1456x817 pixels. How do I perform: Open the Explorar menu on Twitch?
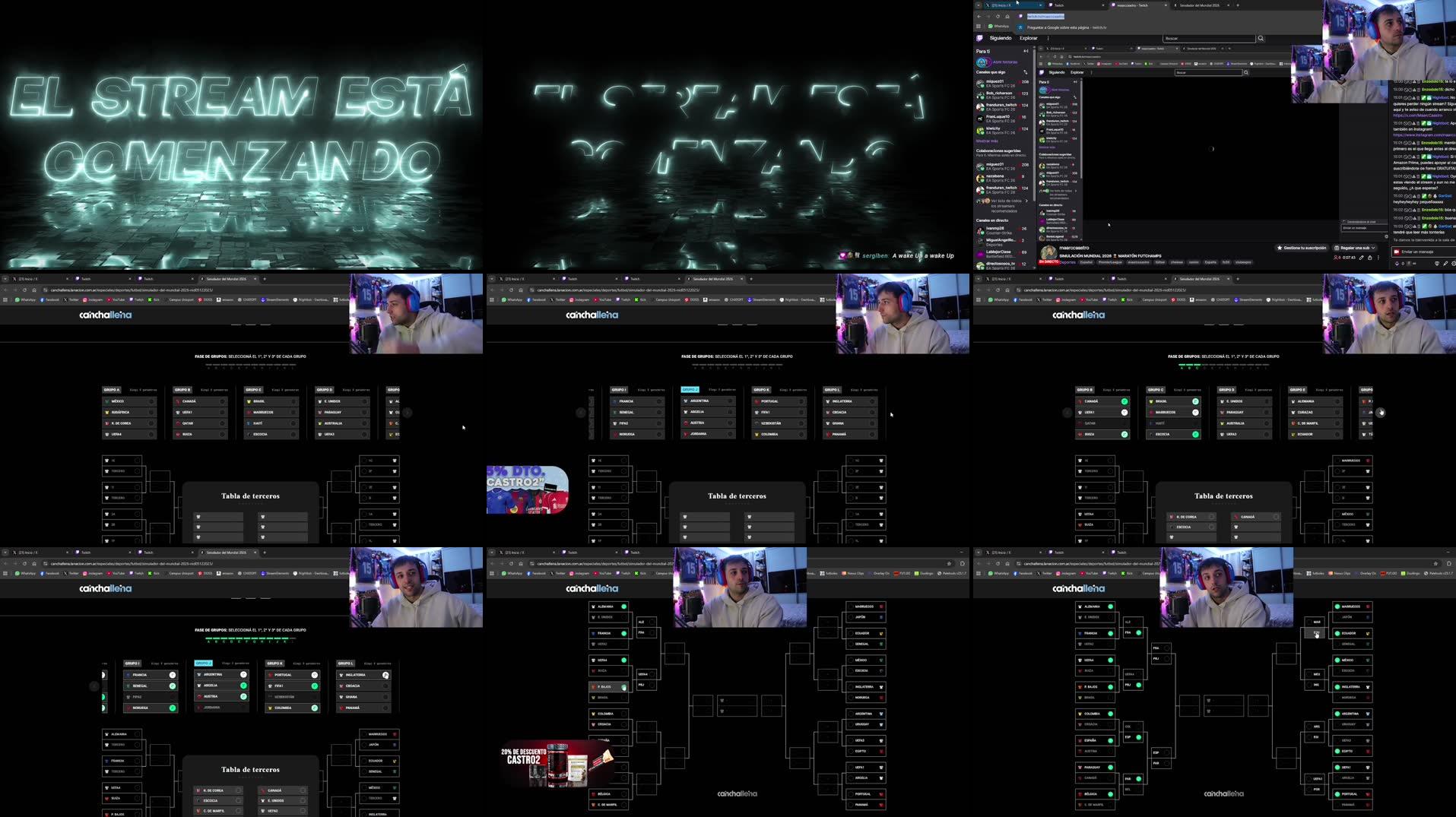(x=1029, y=38)
